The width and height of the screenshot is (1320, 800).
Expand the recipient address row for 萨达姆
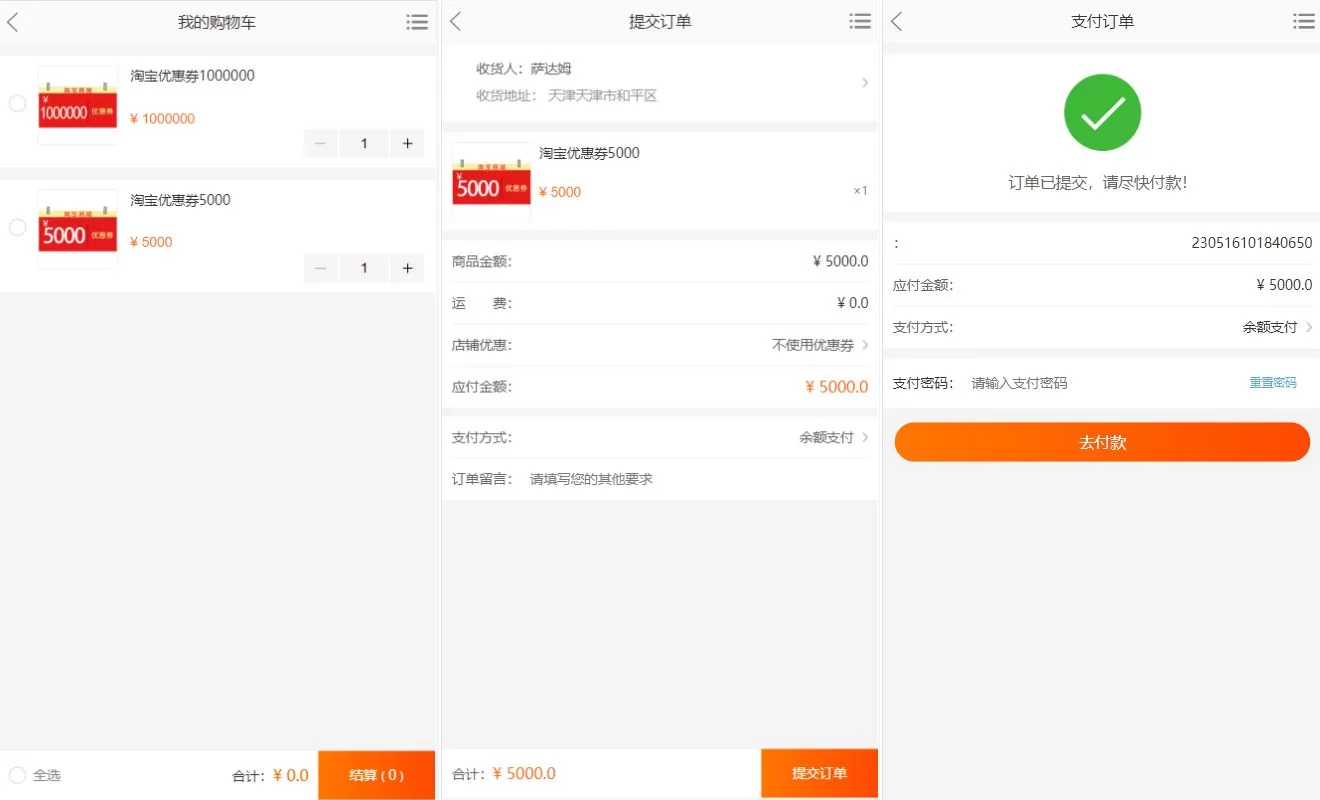coord(660,83)
